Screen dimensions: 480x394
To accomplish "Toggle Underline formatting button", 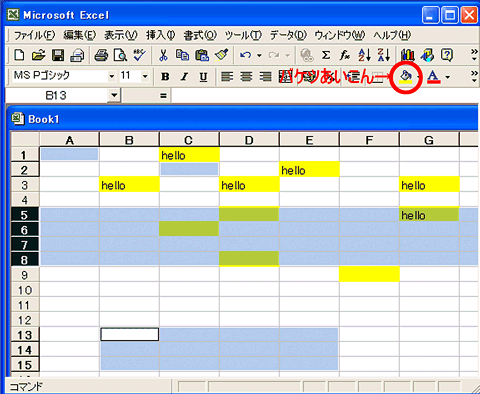I will [203, 77].
